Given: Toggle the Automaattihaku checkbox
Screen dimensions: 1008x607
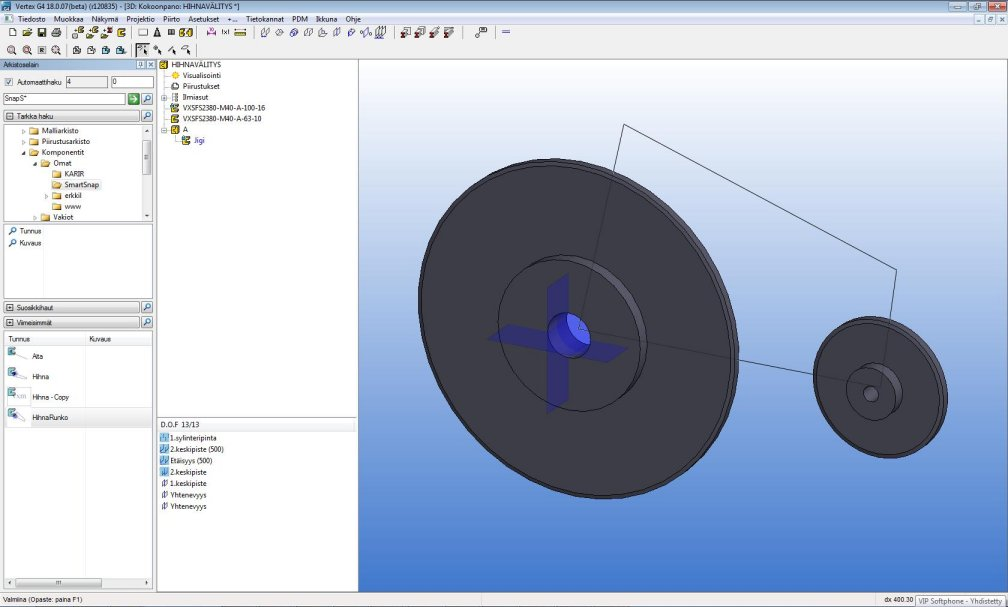Looking at the screenshot, I should click(x=9, y=82).
